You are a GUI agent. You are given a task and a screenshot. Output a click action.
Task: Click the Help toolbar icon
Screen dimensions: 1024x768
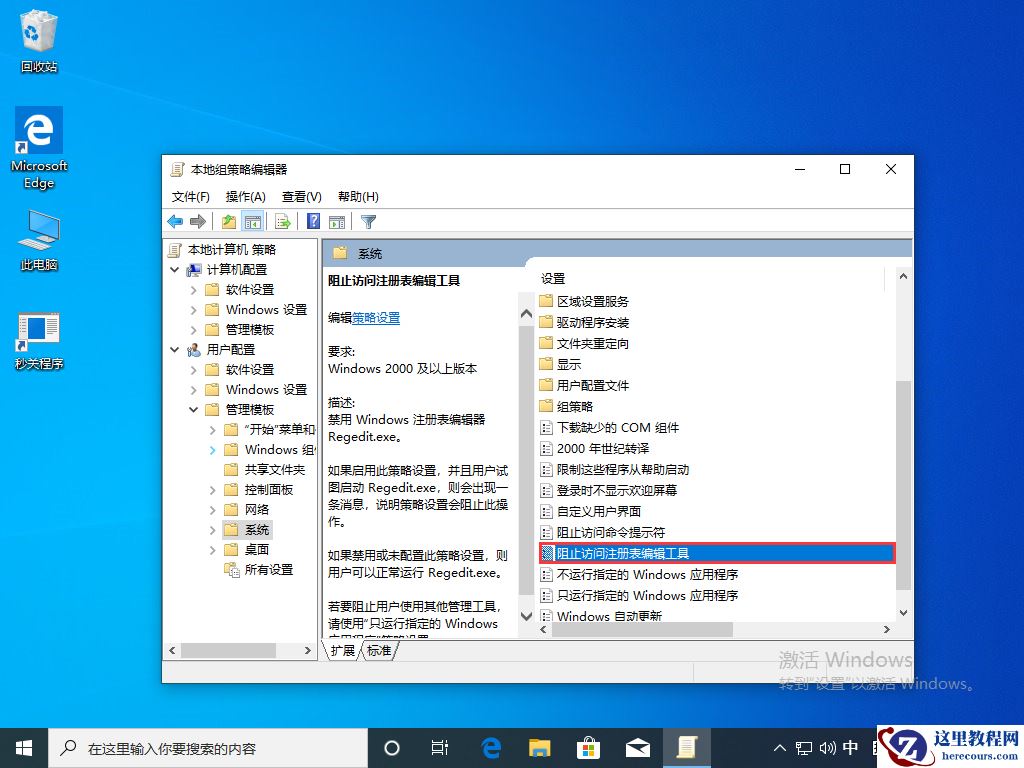[x=314, y=221]
